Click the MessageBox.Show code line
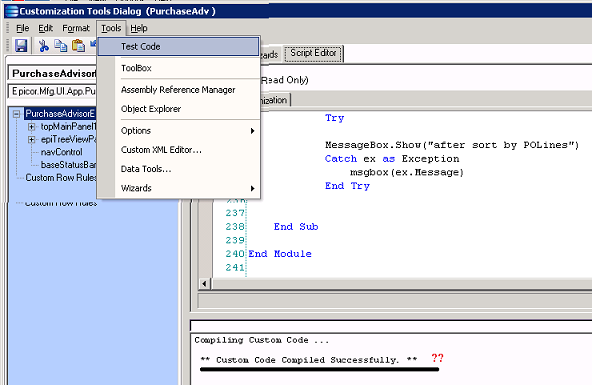 [x=452, y=145]
